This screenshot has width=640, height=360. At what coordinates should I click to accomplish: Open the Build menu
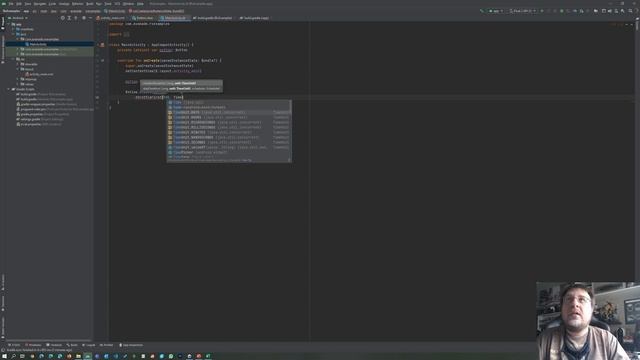[x=89, y=4]
